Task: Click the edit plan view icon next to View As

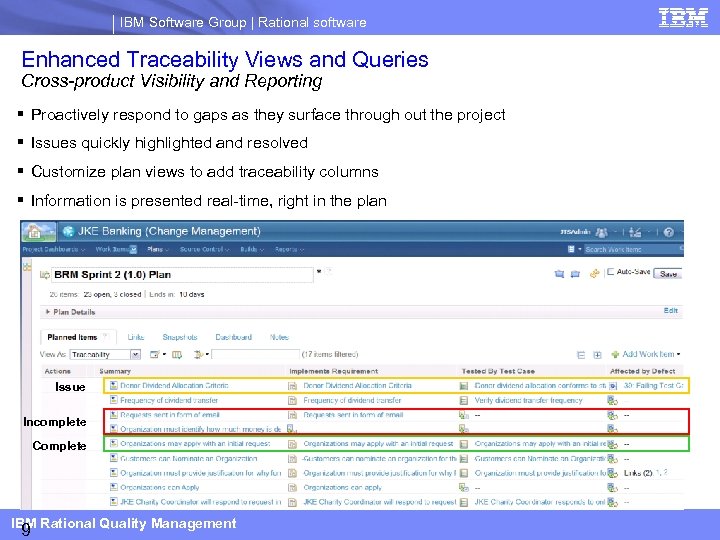Action: point(155,354)
